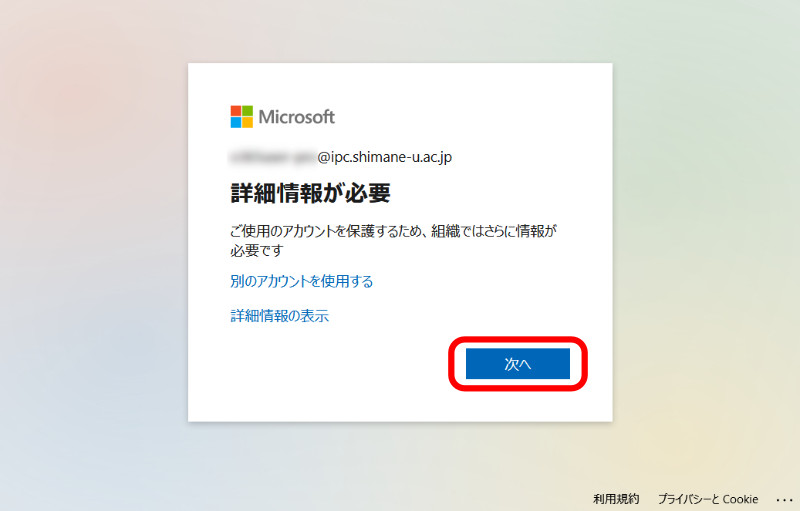800x511 pixels.
Task: Click the pastel background outside the dialog
Action: [92, 255]
